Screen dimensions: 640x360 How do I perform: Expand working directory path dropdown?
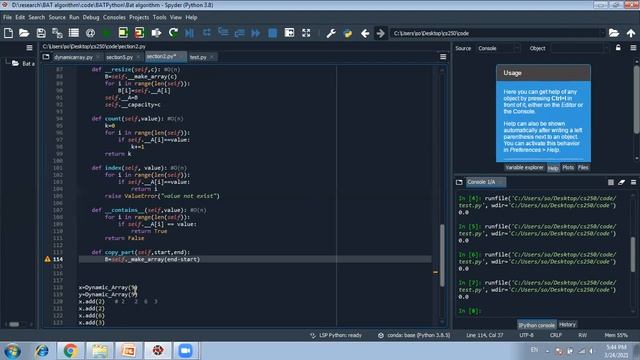601,33
